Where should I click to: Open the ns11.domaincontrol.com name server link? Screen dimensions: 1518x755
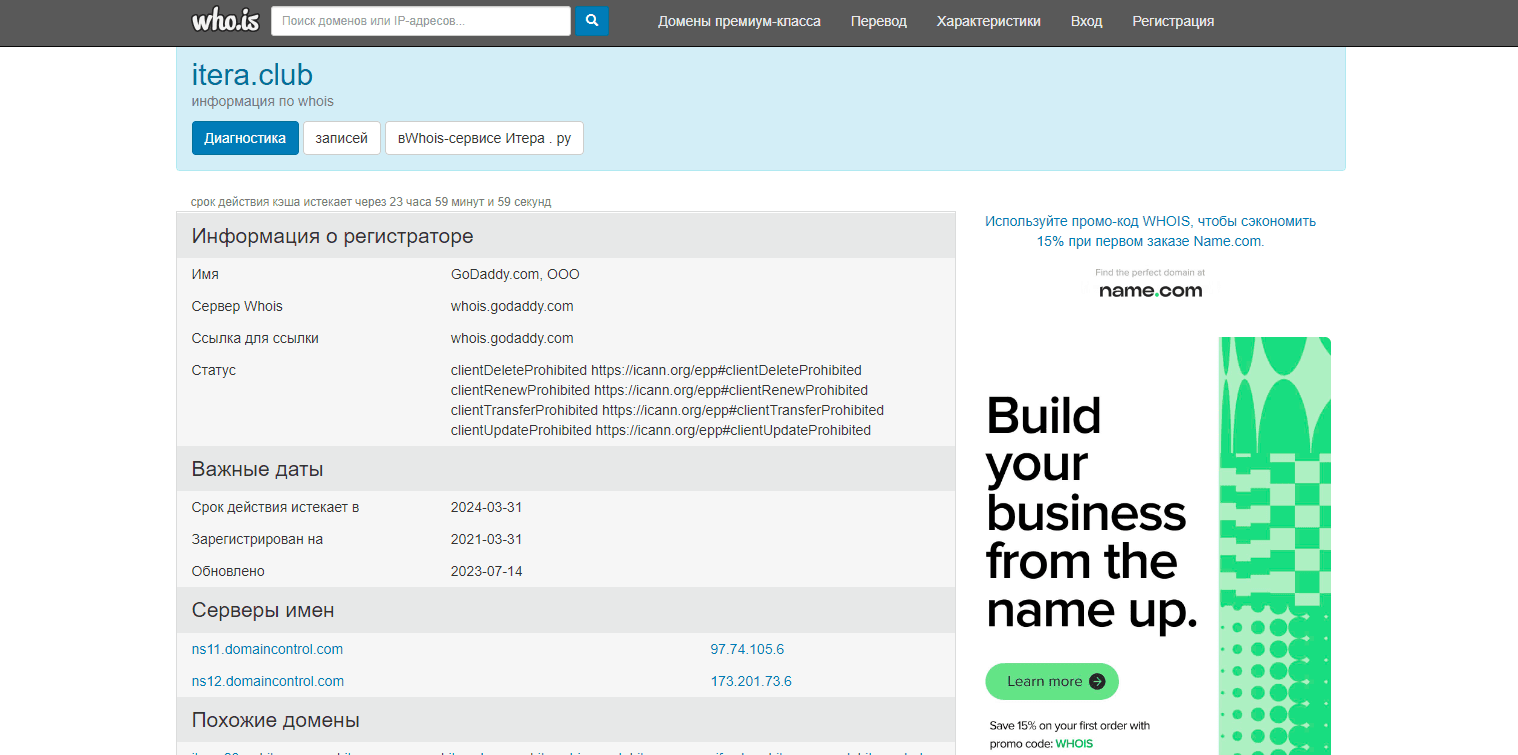pos(267,650)
